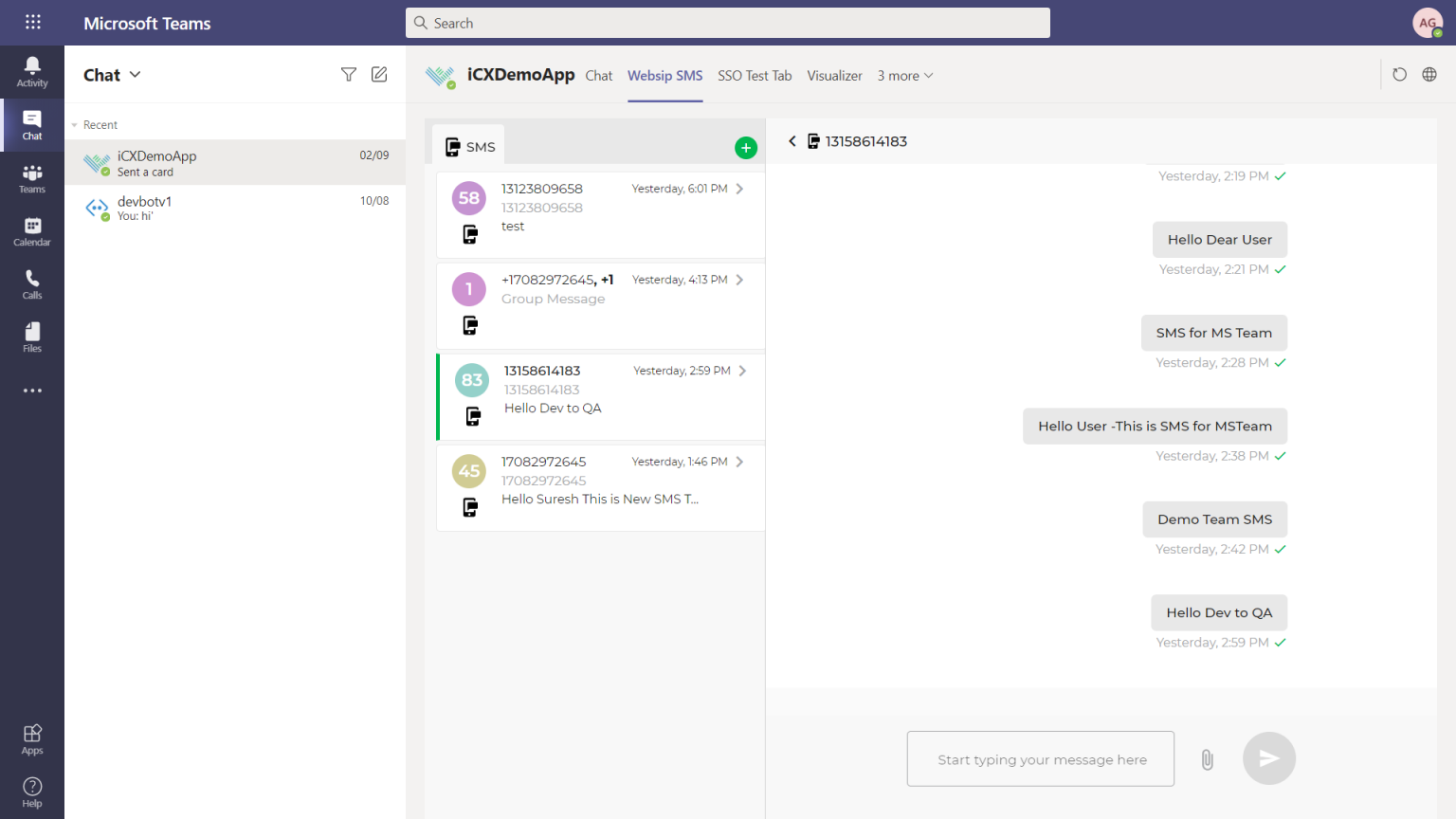Viewport: 1456px width, 819px height.
Task: Expand the 13123809658 conversation chevron
Action: [740, 188]
